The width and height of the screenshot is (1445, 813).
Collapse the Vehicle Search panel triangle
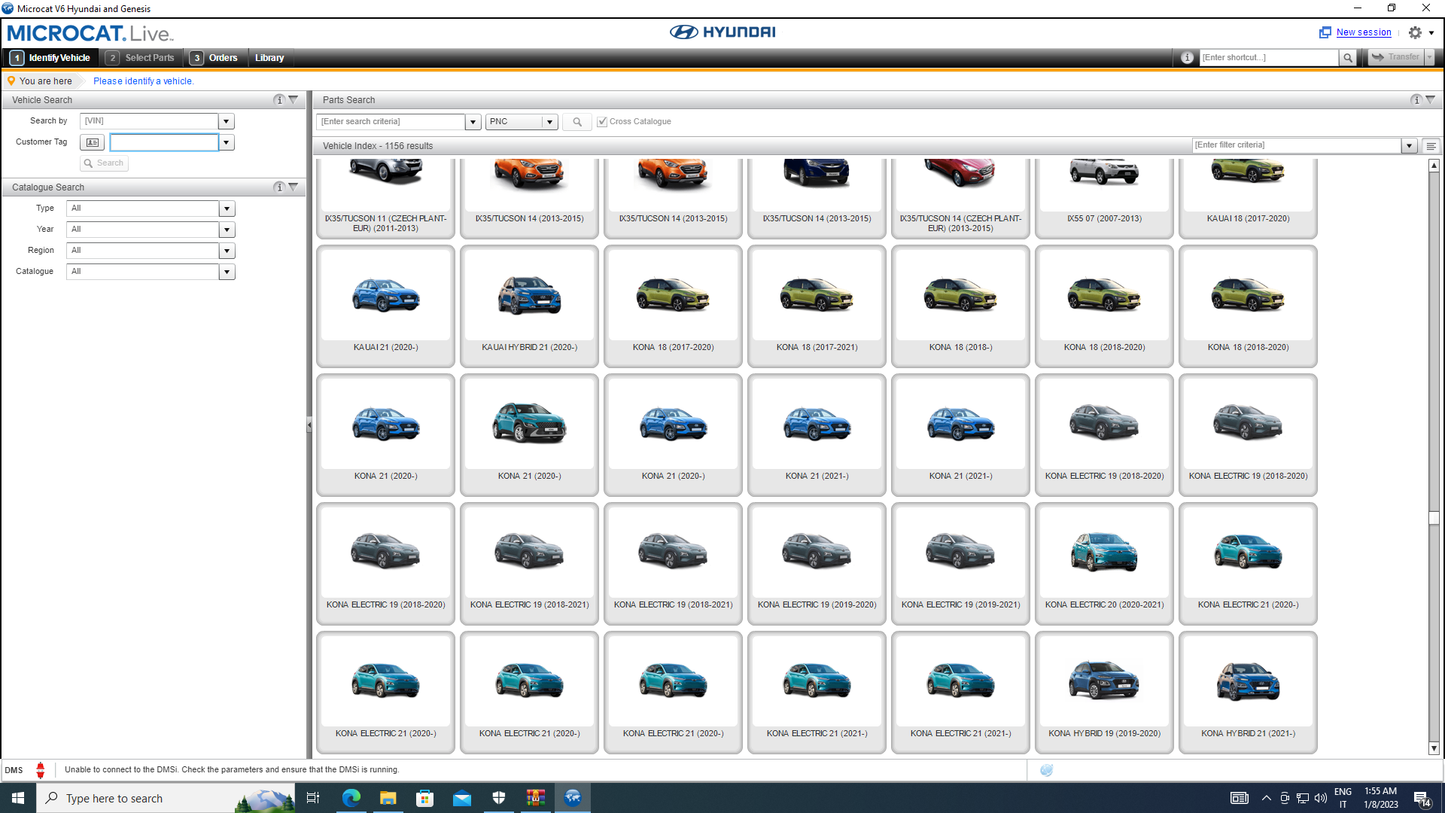[x=293, y=100]
